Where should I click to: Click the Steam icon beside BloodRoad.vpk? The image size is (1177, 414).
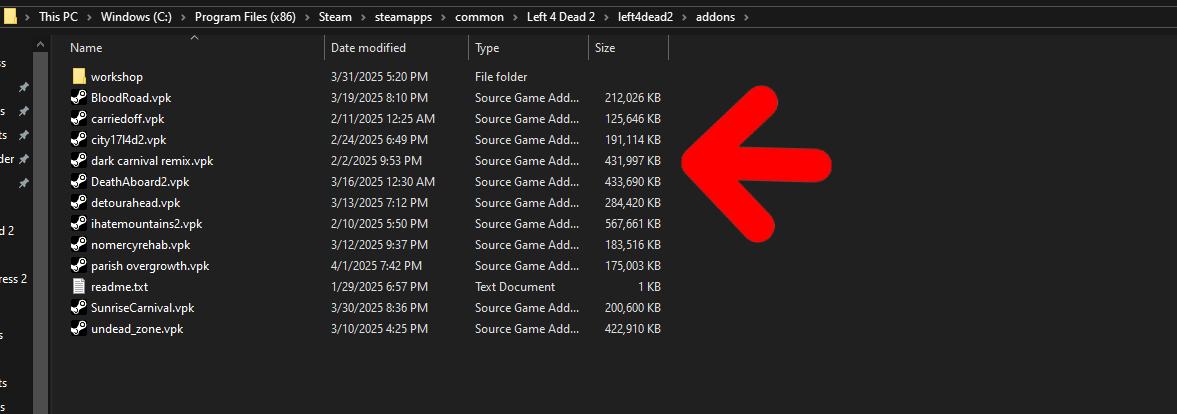(79, 98)
